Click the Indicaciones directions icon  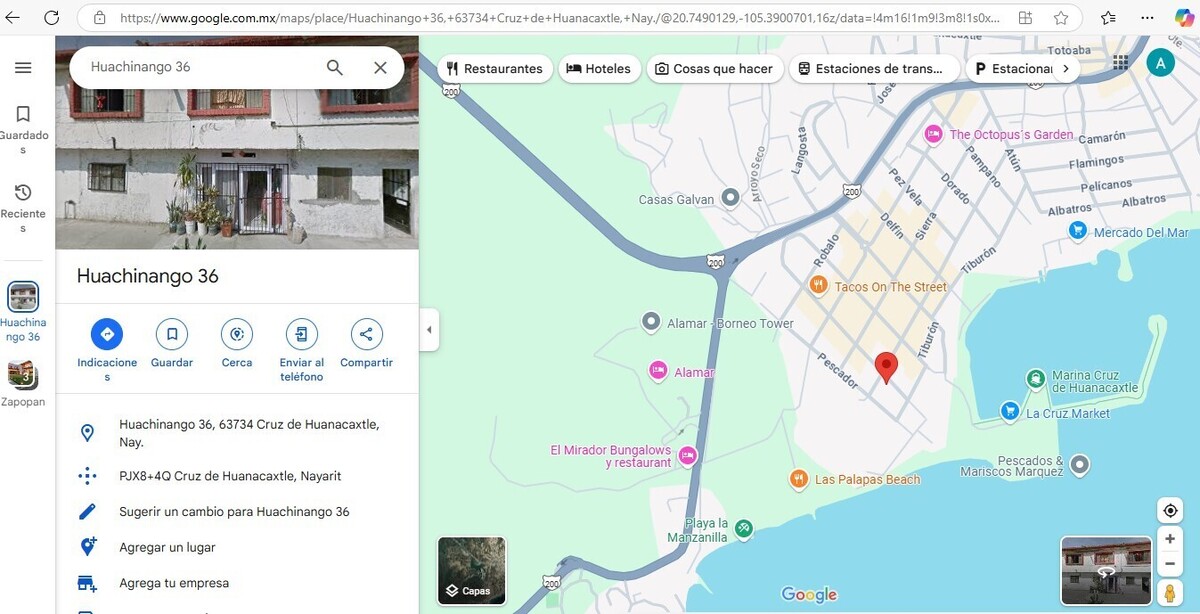pos(107,334)
